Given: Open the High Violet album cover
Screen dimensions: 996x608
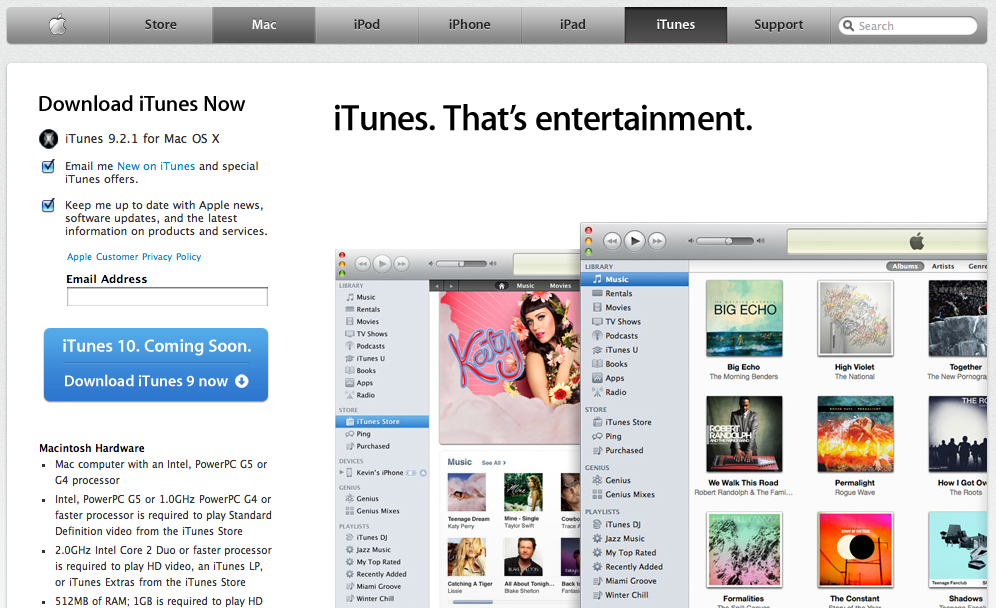Looking at the screenshot, I should coord(855,318).
